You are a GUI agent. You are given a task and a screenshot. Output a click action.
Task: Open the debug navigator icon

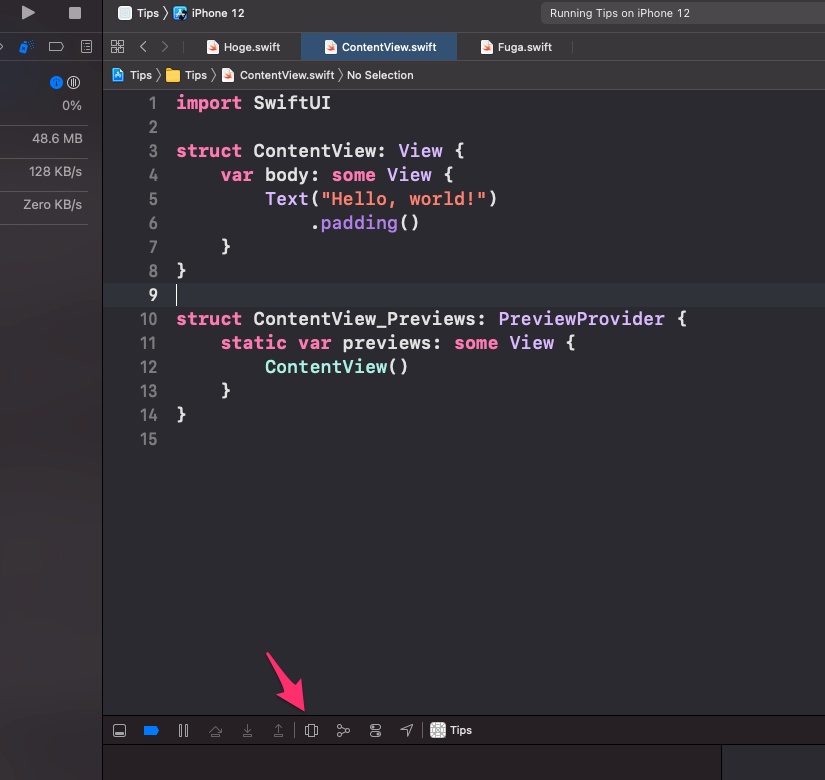click(26, 47)
